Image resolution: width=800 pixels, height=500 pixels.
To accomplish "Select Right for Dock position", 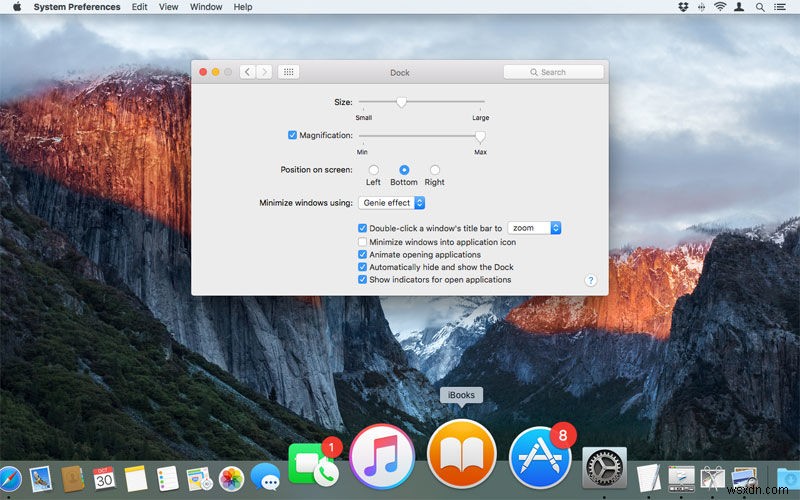I will tap(435, 170).
